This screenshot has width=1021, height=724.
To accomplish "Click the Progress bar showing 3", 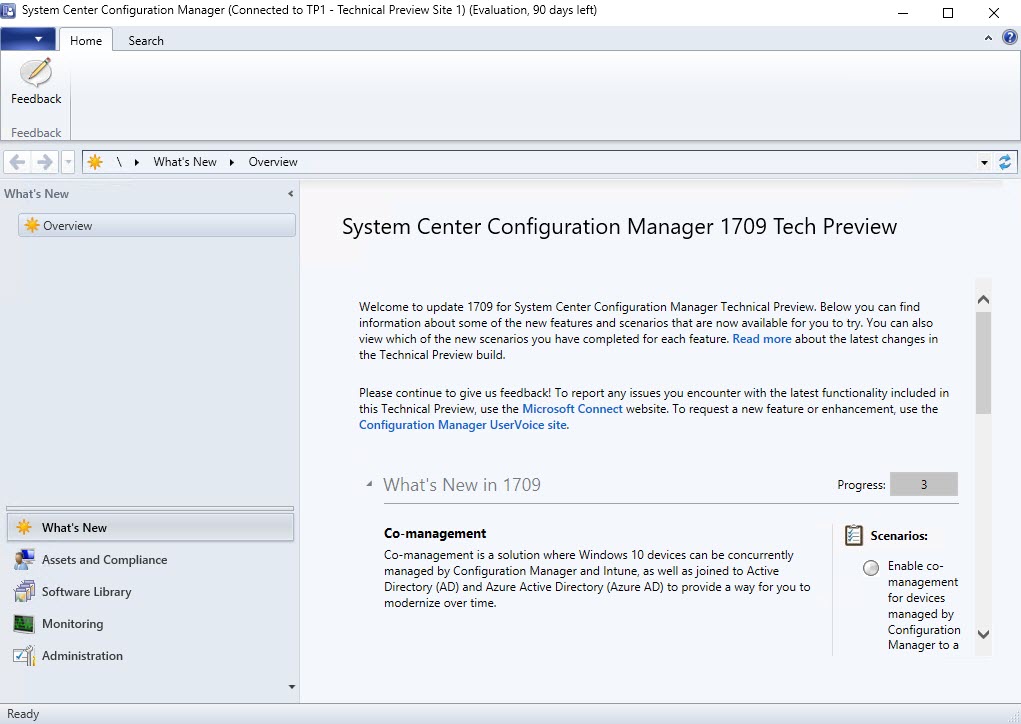I will 923,484.
